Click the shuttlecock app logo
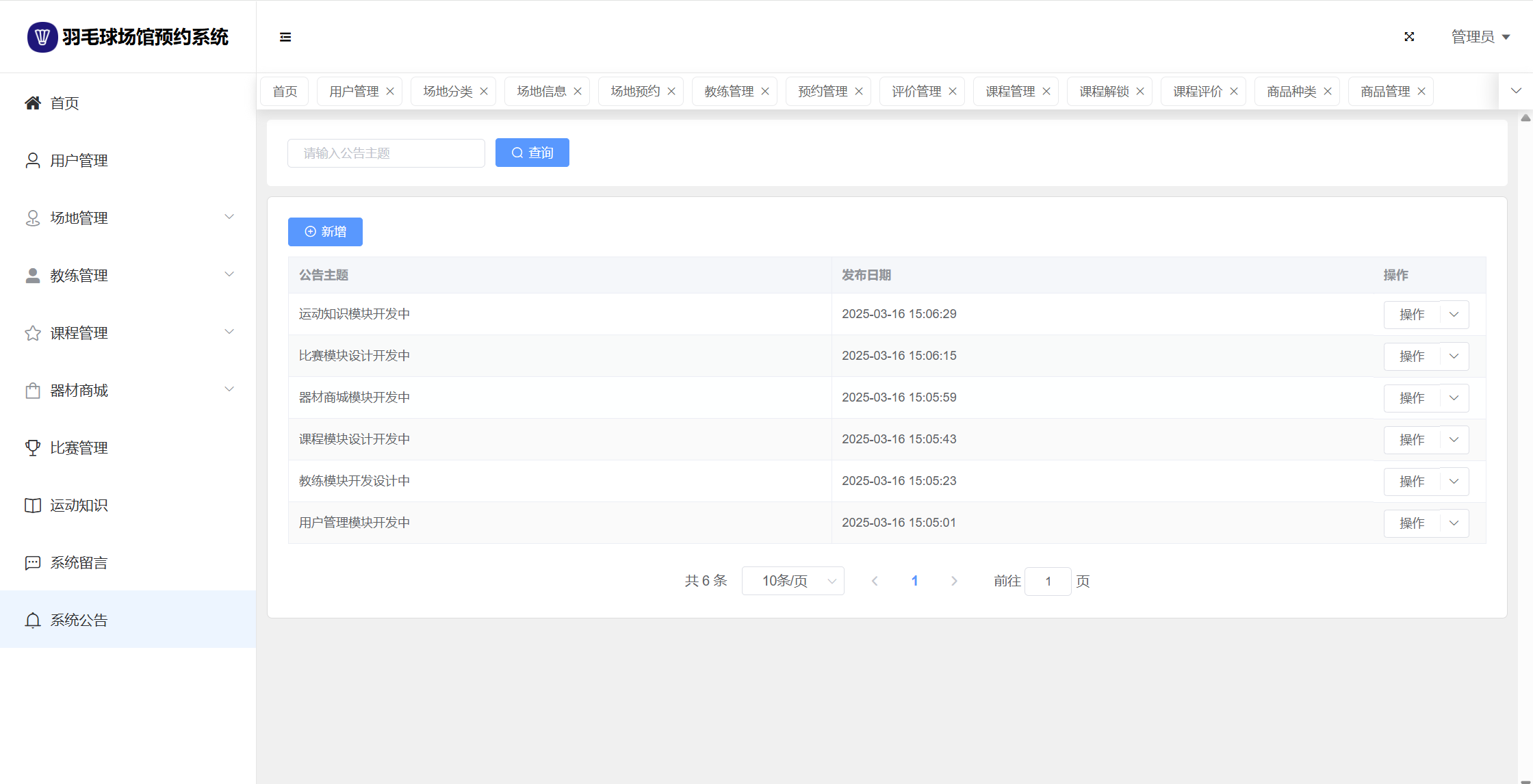Screen dimensions: 1533x784 (x=42, y=37)
